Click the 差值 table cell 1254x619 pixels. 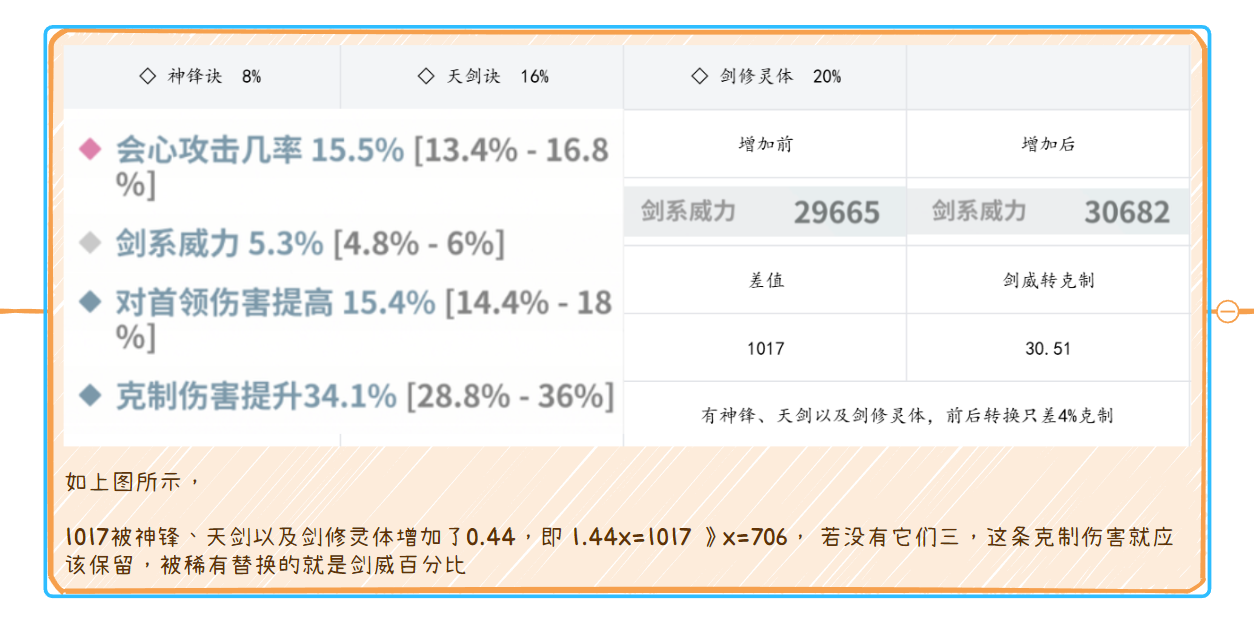(765, 280)
